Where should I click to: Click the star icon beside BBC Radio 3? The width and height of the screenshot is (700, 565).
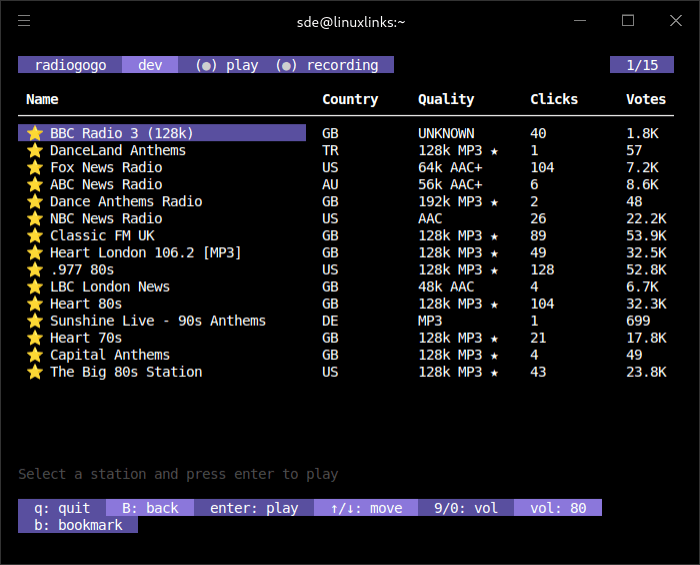(x=35, y=133)
